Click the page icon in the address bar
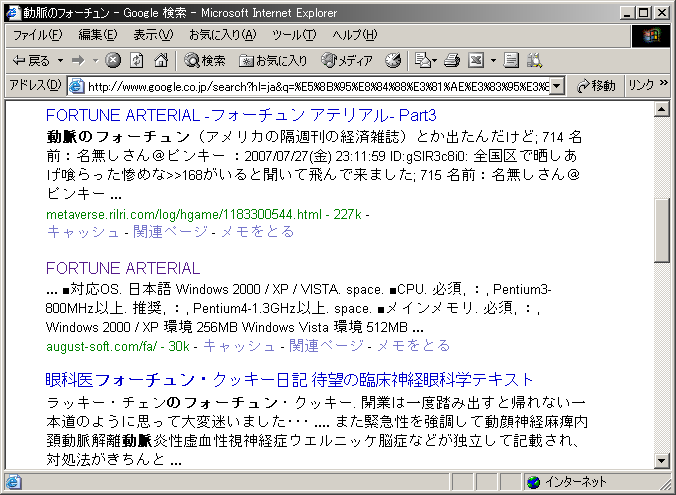This screenshot has width=676, height=495. click(76, 87)
